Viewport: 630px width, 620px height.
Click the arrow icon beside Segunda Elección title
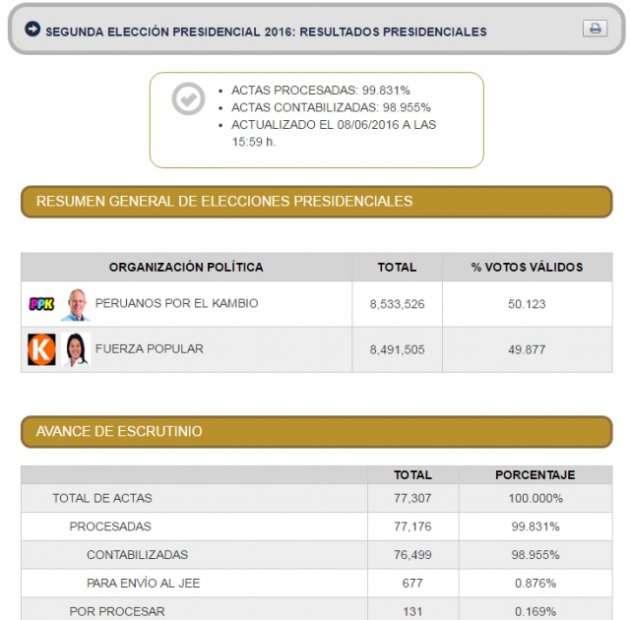32,29
